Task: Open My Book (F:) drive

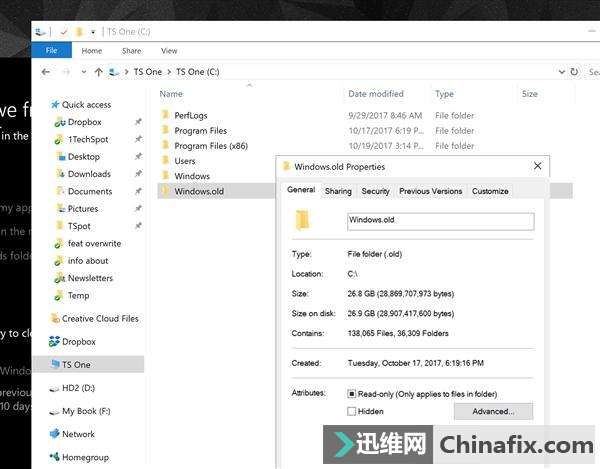Action: (x=86, y=411)
